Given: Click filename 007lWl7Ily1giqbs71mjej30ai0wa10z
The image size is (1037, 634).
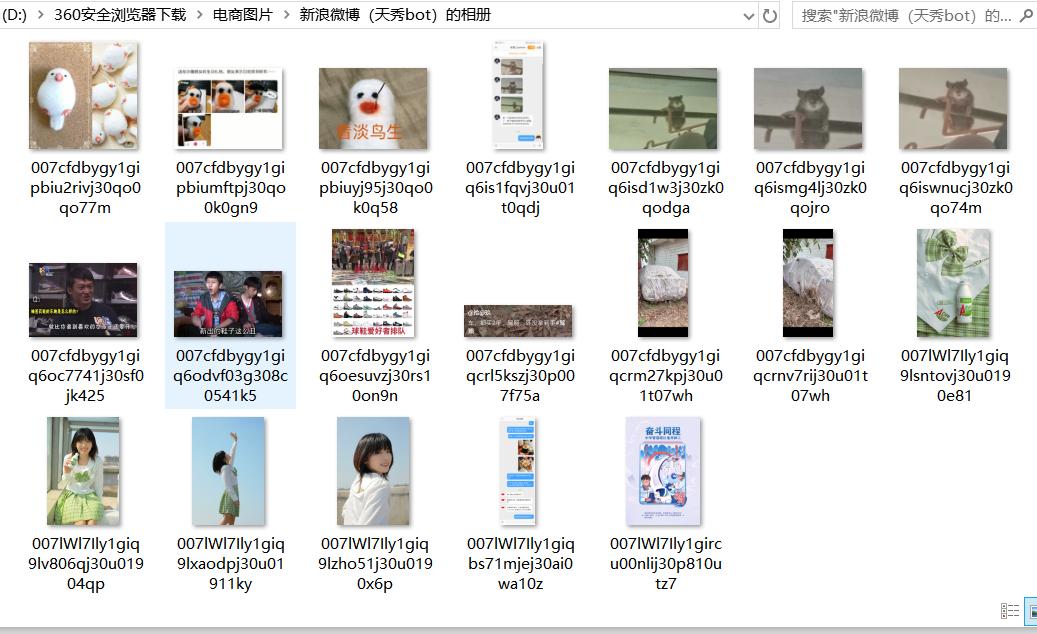Looking at the screenshot, I should tap(520, 563).
